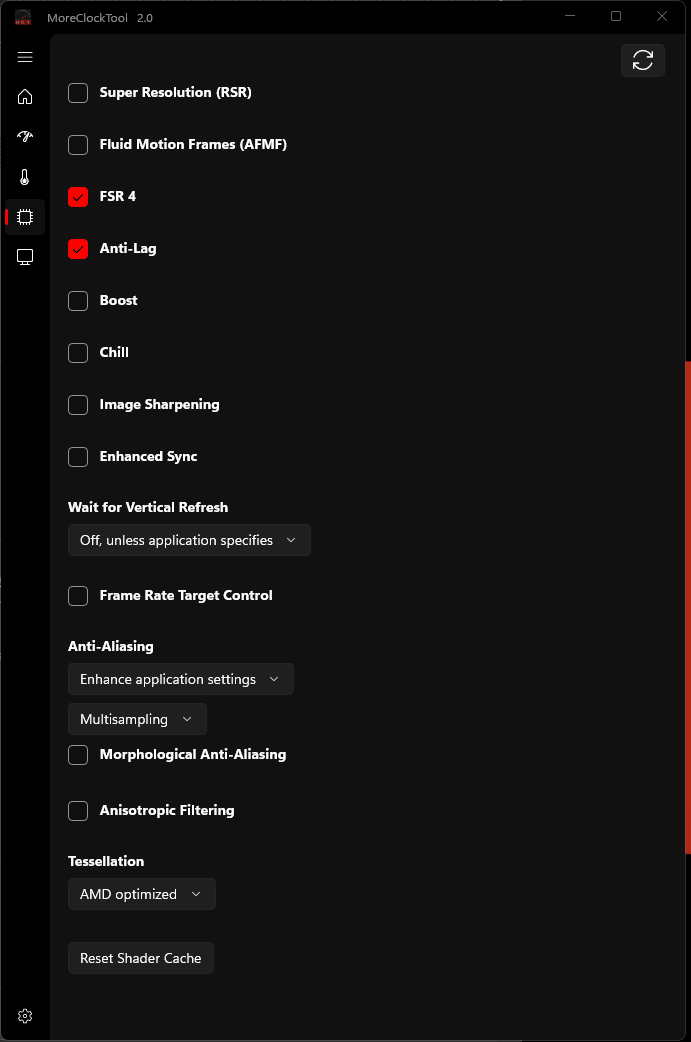691x1042 pixels.
Task: Open Wait for Vertical Refresh dropdown
Action: (x=189, y=540)
